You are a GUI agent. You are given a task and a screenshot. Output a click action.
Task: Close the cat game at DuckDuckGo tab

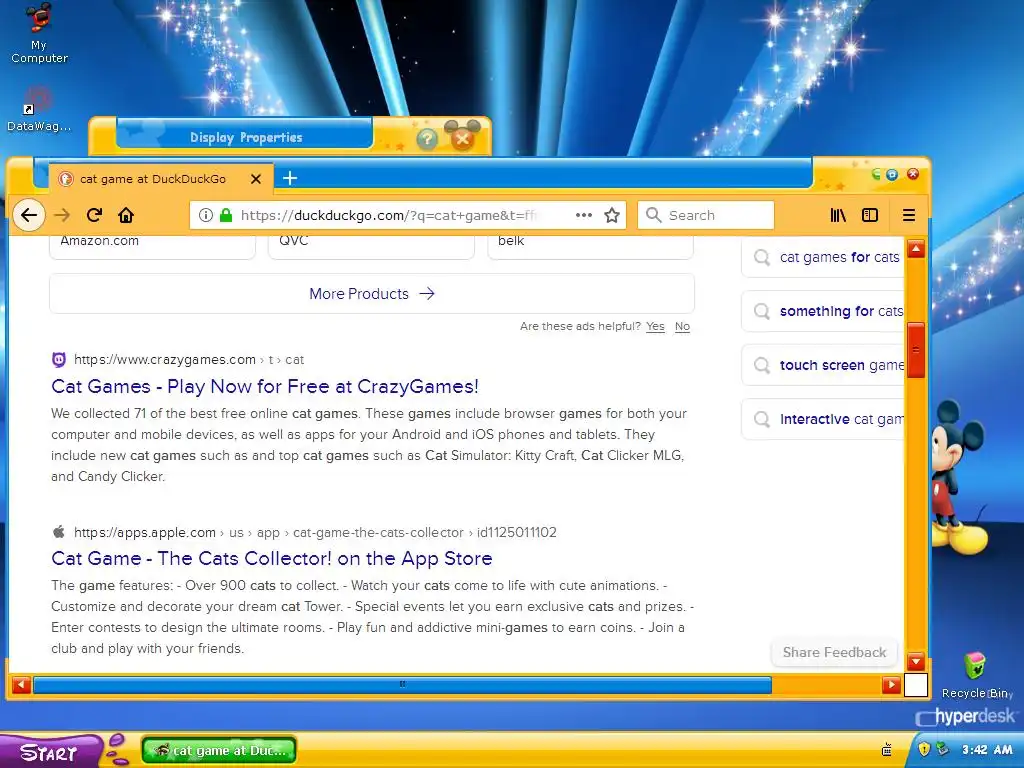point(256,178)
